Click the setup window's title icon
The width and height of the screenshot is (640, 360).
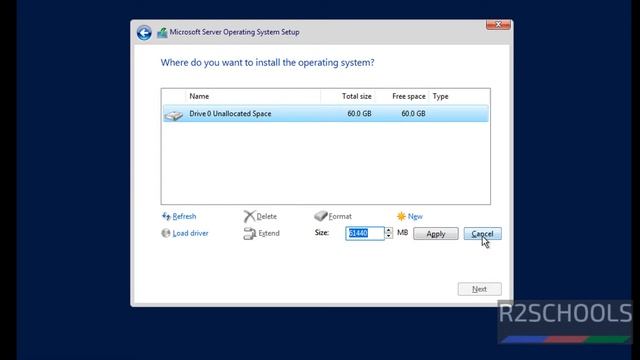[x=162, y=32]
